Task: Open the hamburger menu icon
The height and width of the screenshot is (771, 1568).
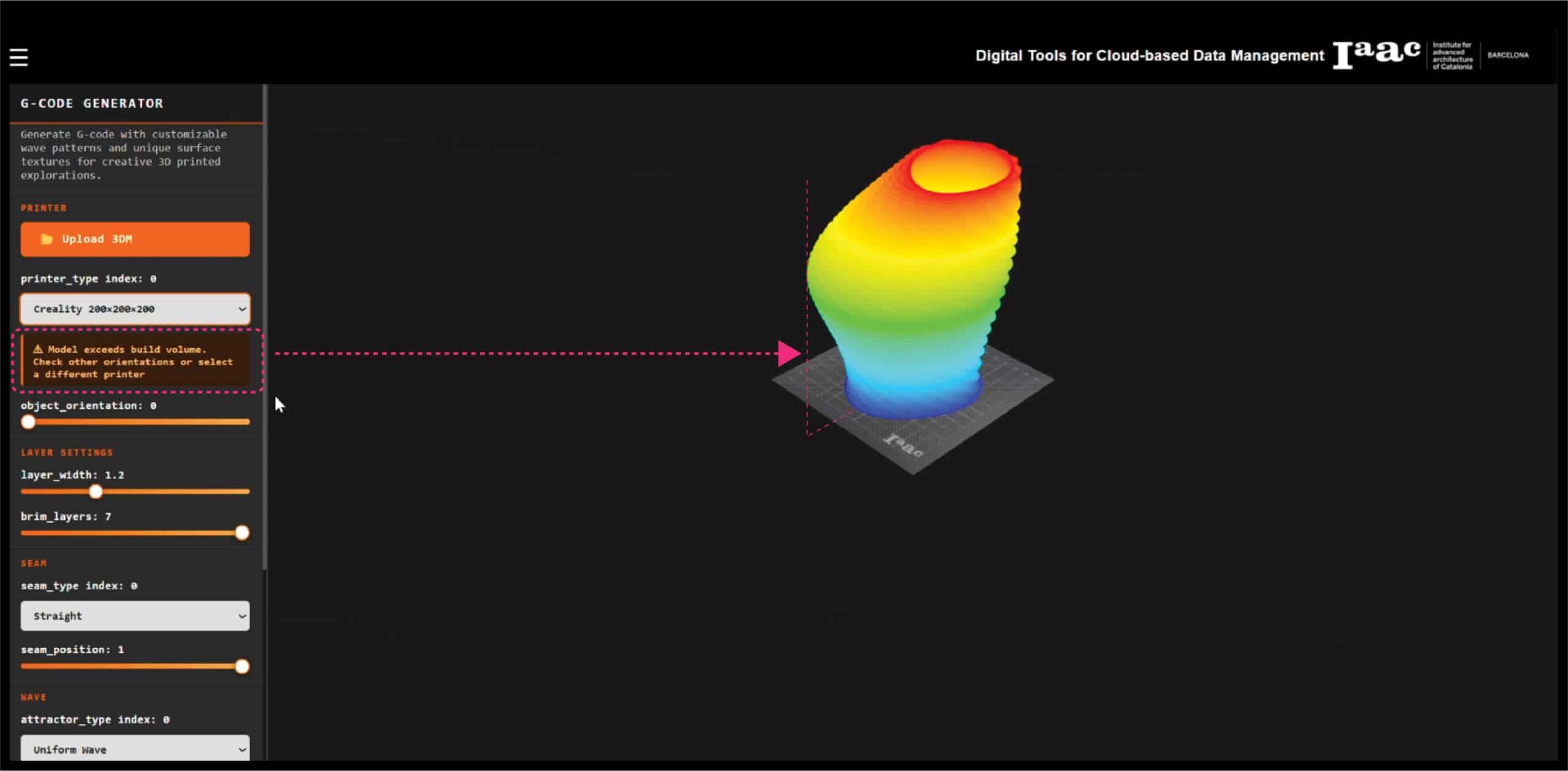Action: pyautogui.click(x=19, y=57)
